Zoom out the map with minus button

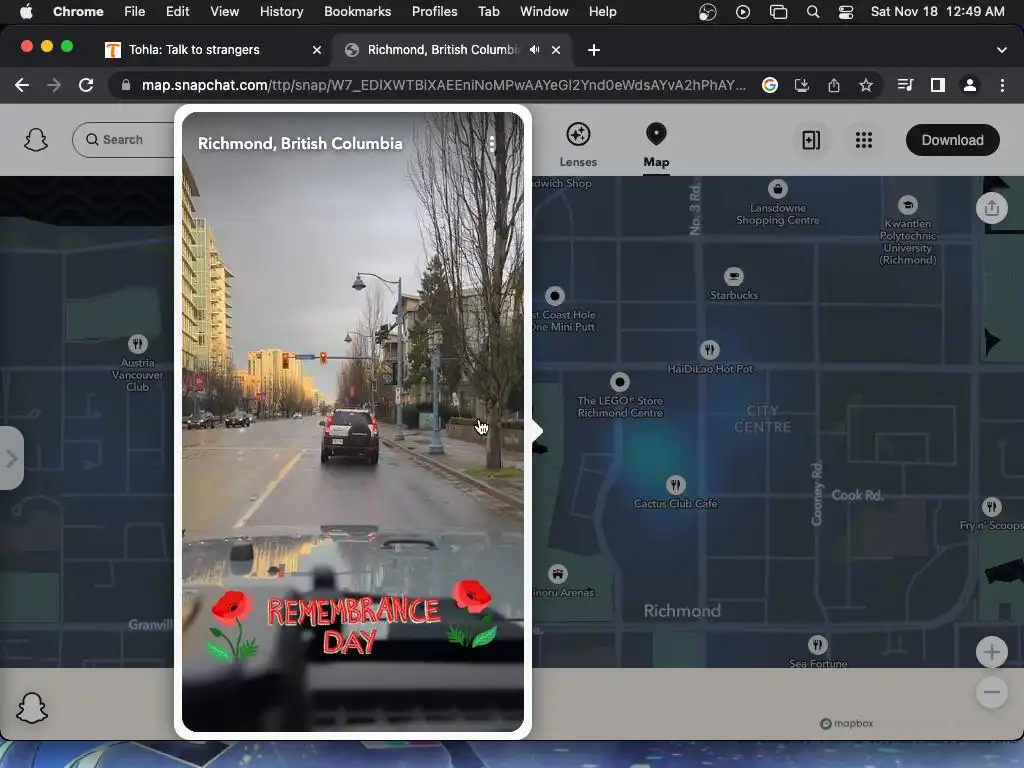coord(991,692)
